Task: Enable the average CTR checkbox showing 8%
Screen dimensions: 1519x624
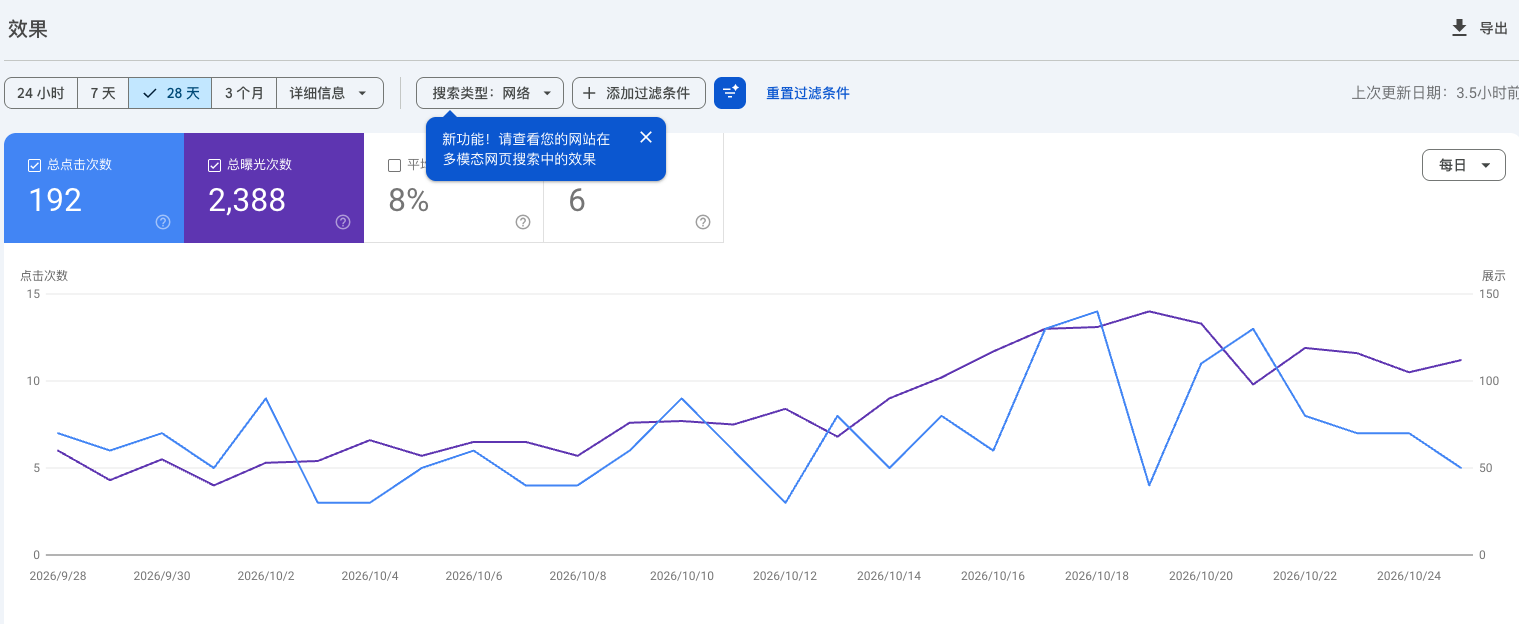Action: tap(394, 165)
